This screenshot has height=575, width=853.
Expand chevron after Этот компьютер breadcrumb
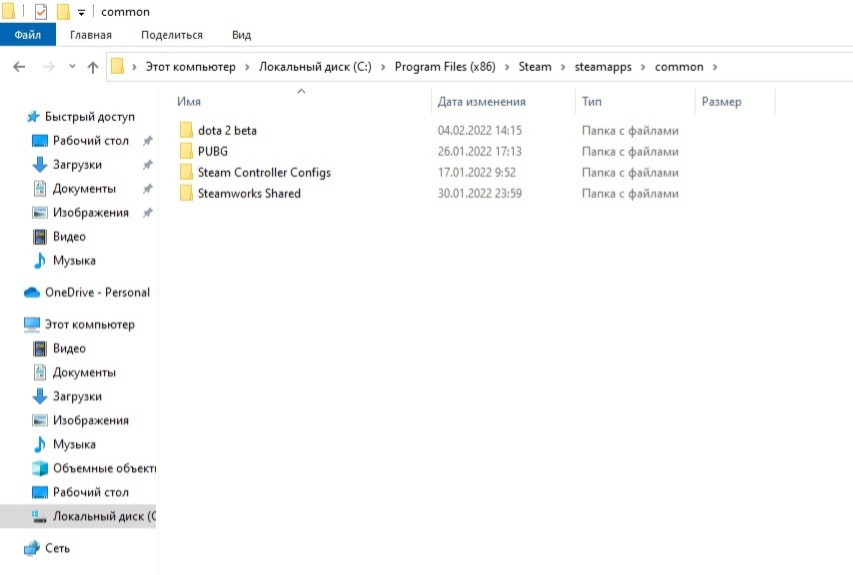point(247,67)
